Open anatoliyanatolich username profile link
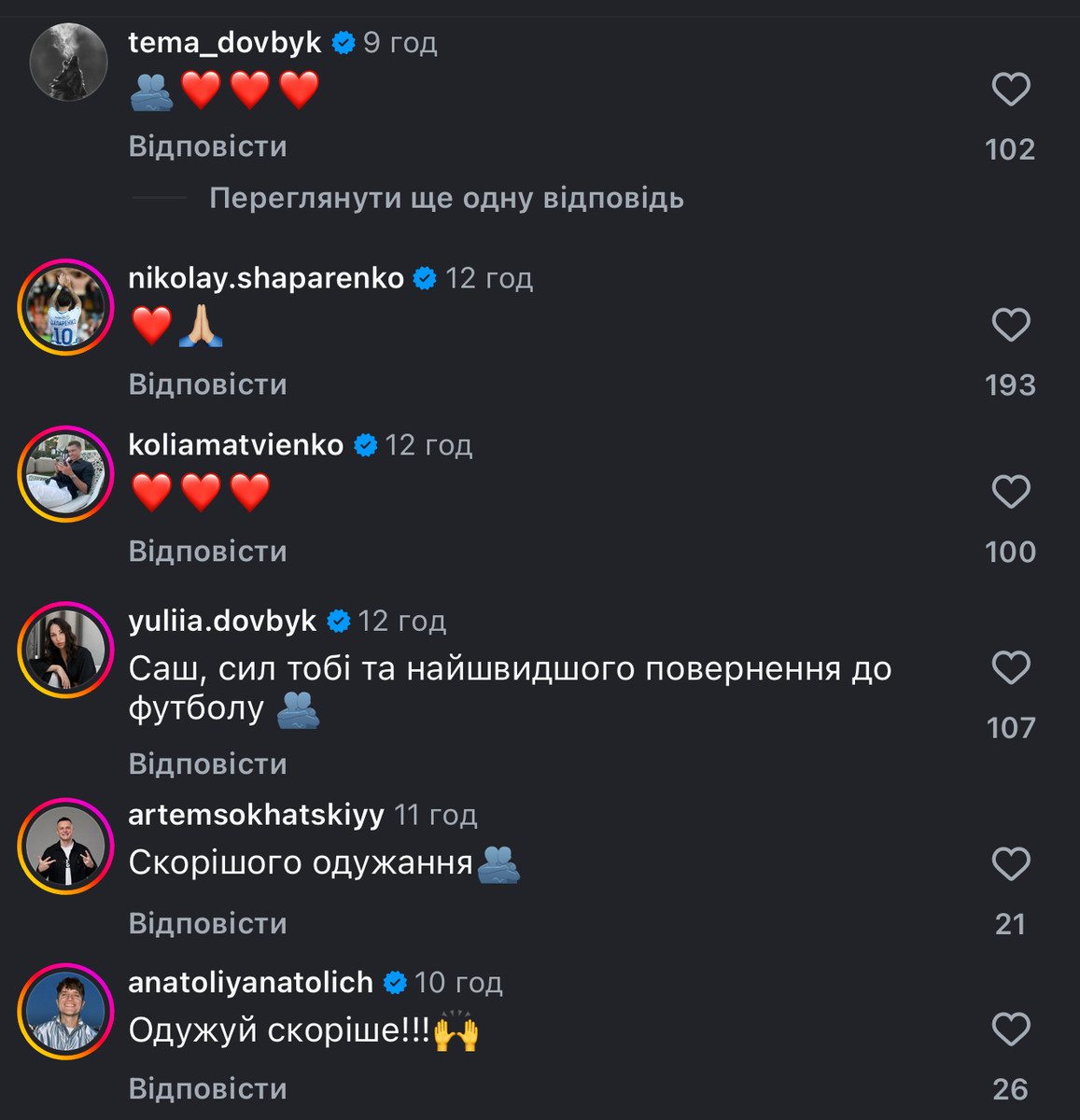This screenshot has width=1080, height=1120. coord(250,982)
